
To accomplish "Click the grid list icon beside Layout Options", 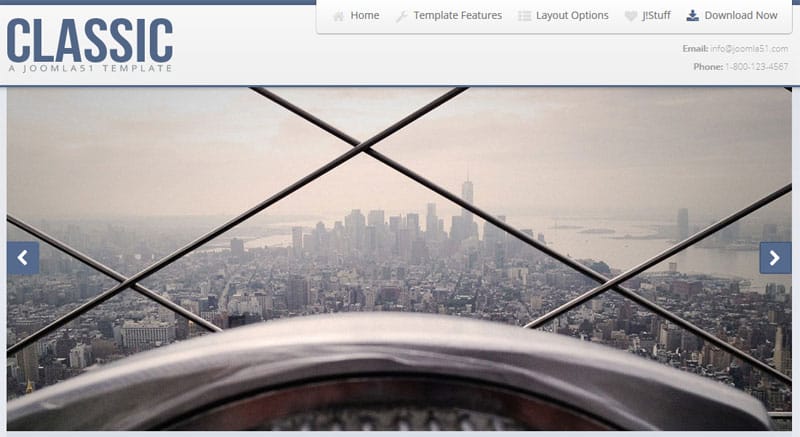I will [x=524, y=16].
